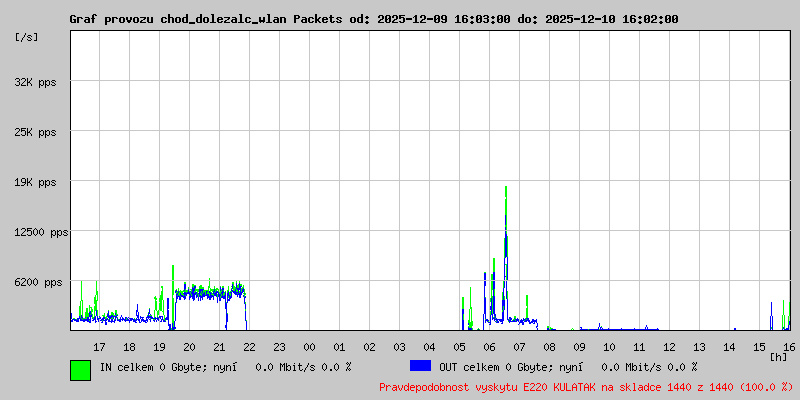Click the x-axis hour label '15'
The image size is (800, 400).
[x=759, y=347]
